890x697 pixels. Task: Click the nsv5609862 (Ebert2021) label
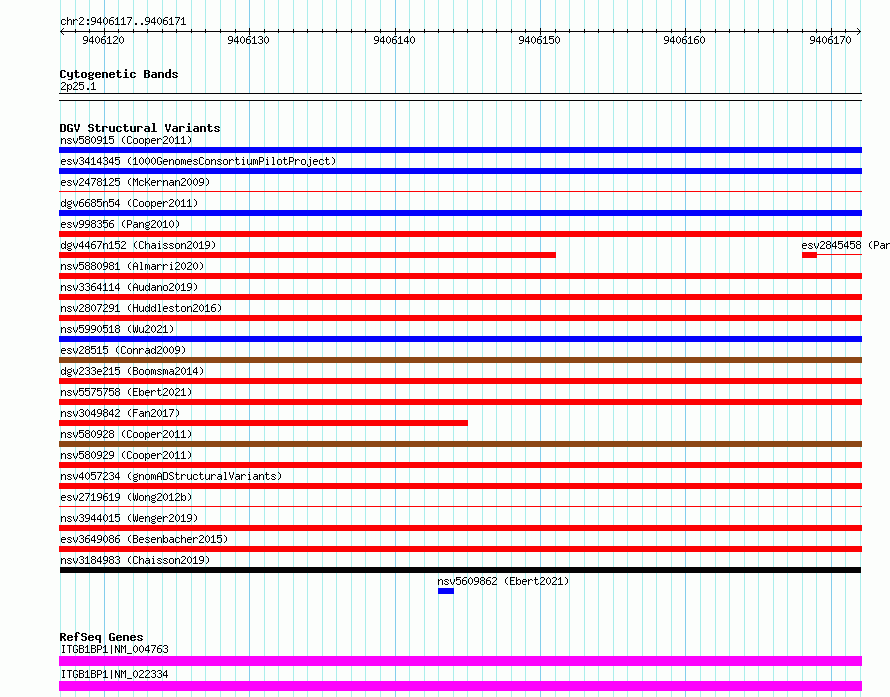(x=503, y=581)
